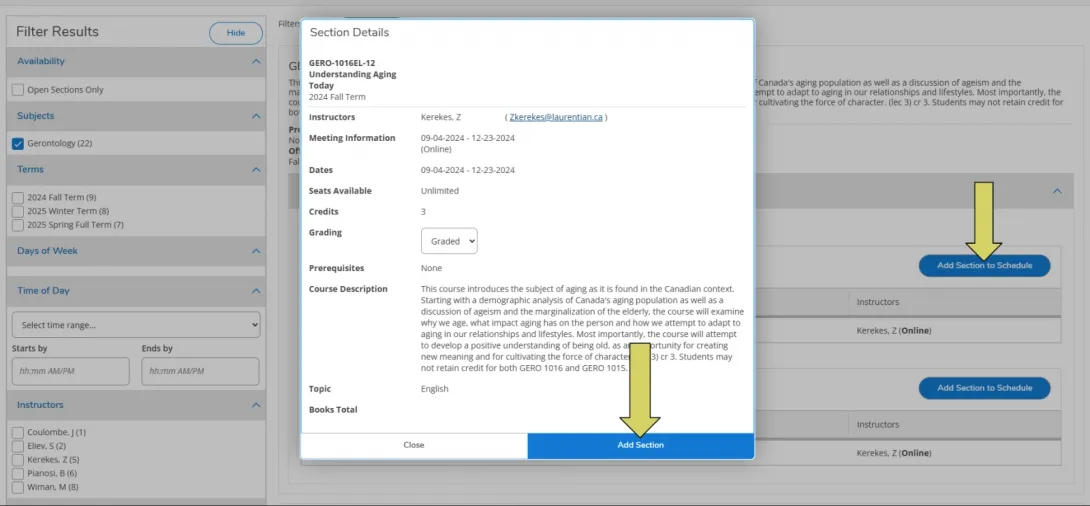Select the 2025 Winter Term checkbox

click(x=18, y=211)
